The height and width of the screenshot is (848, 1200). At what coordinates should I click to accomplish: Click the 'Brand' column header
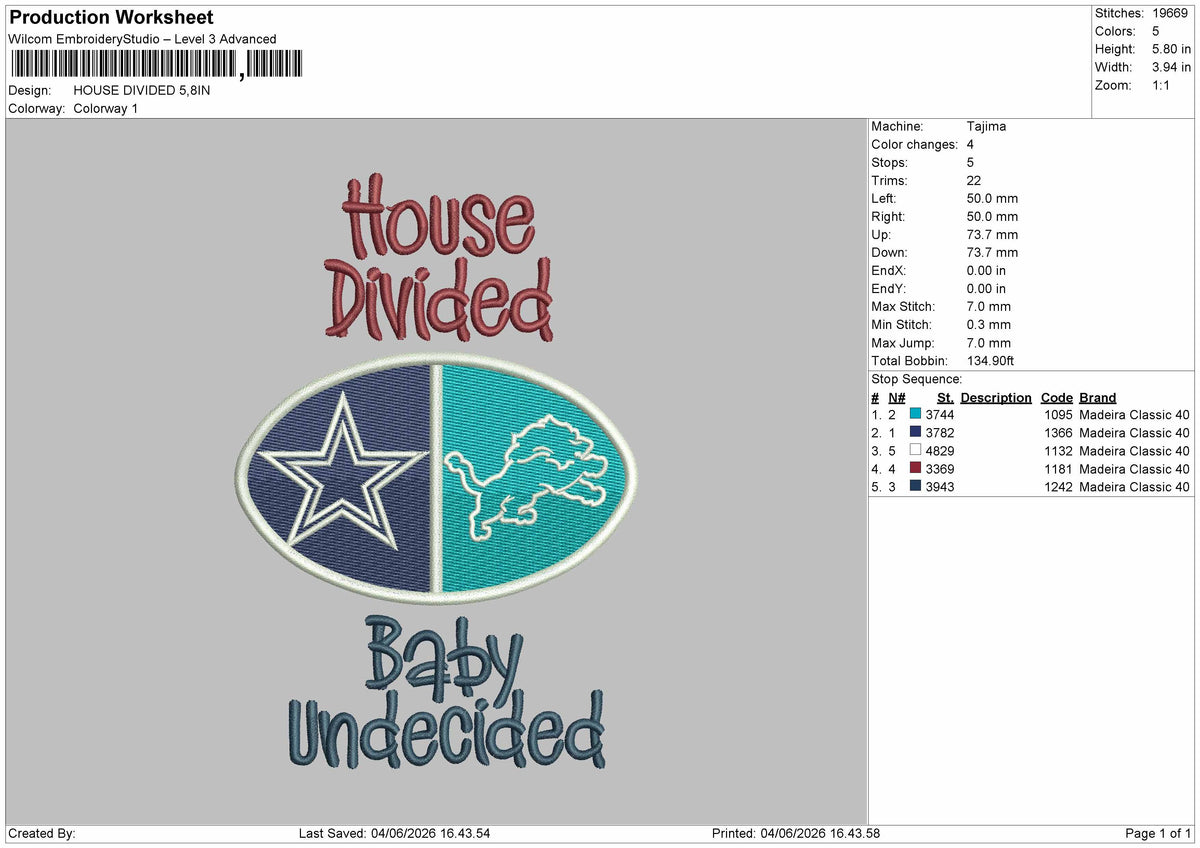pyautogui.click(x=1098, y=398)
